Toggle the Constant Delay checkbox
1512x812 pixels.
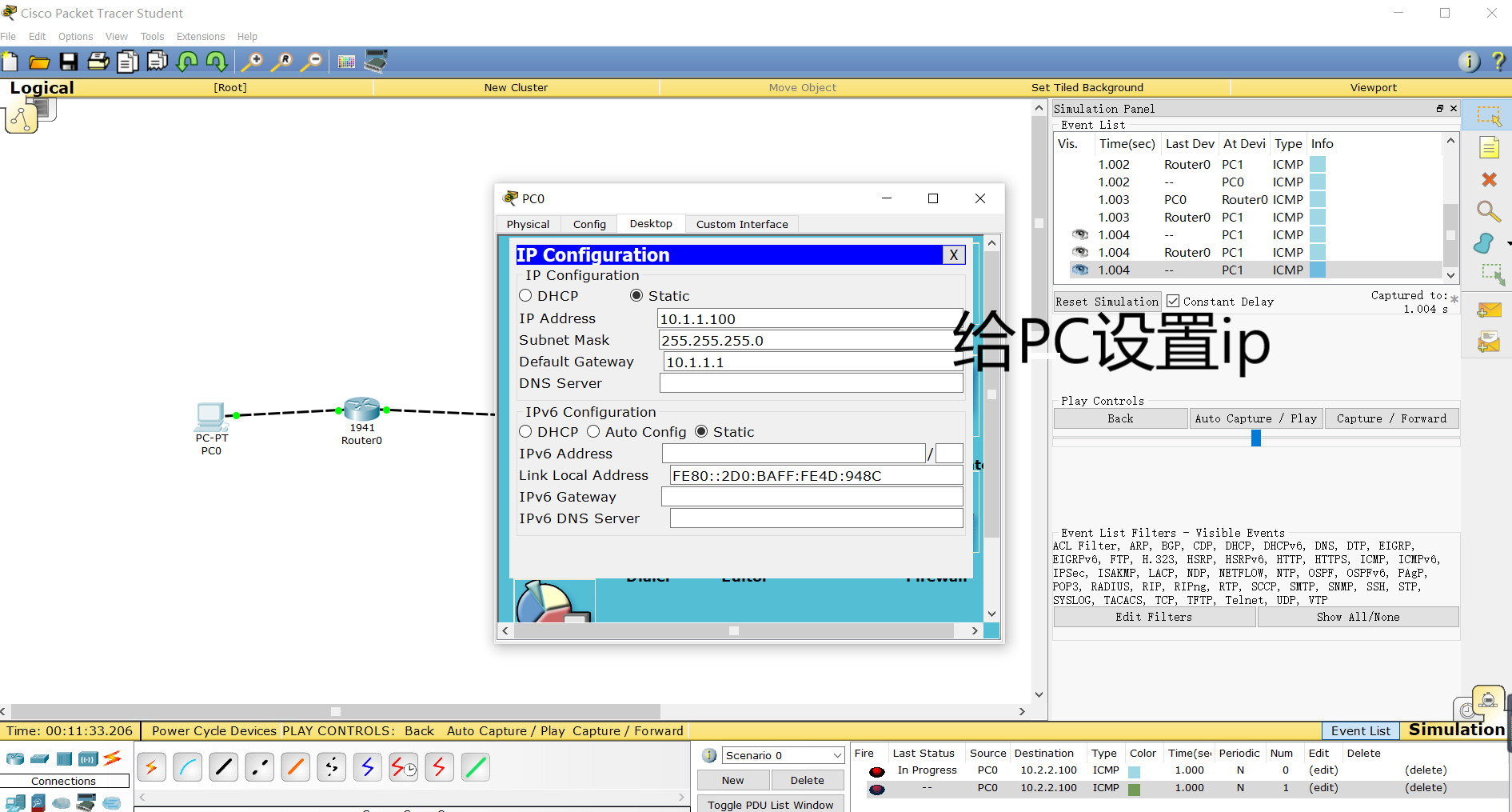tap(1173, 301)
